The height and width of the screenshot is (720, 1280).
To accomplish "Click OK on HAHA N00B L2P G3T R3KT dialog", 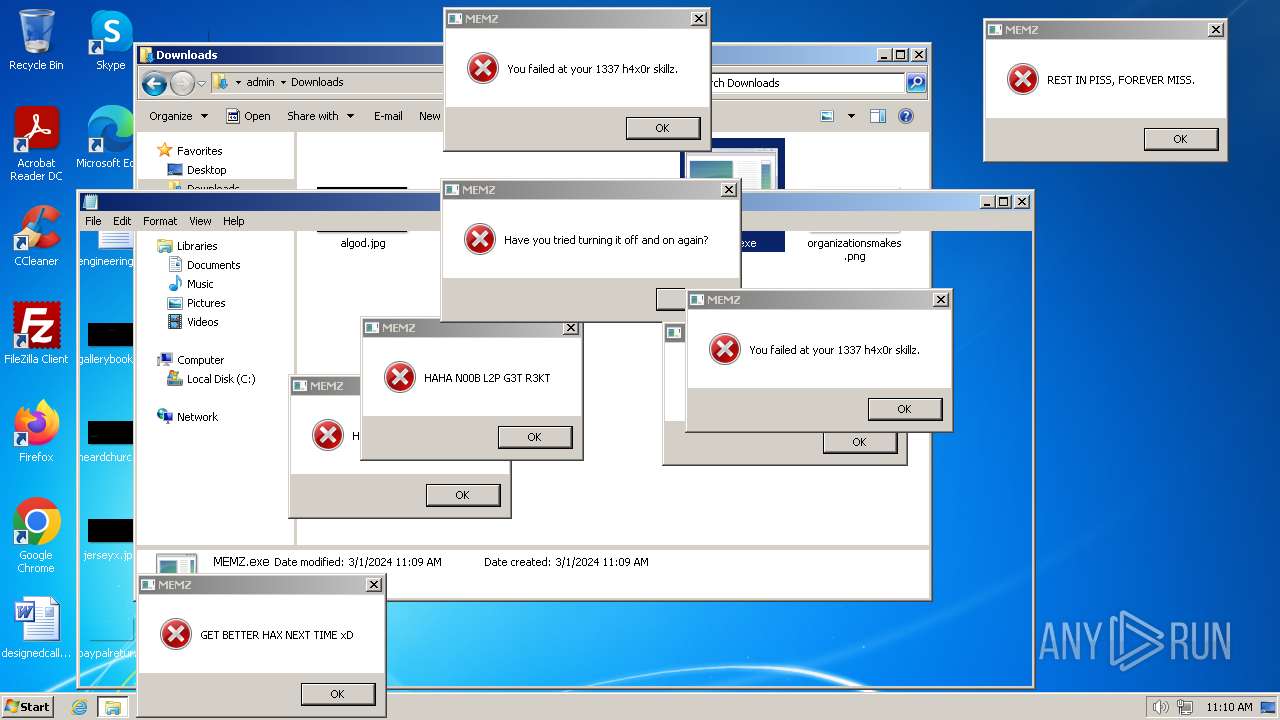I will (x=535, y=437).
